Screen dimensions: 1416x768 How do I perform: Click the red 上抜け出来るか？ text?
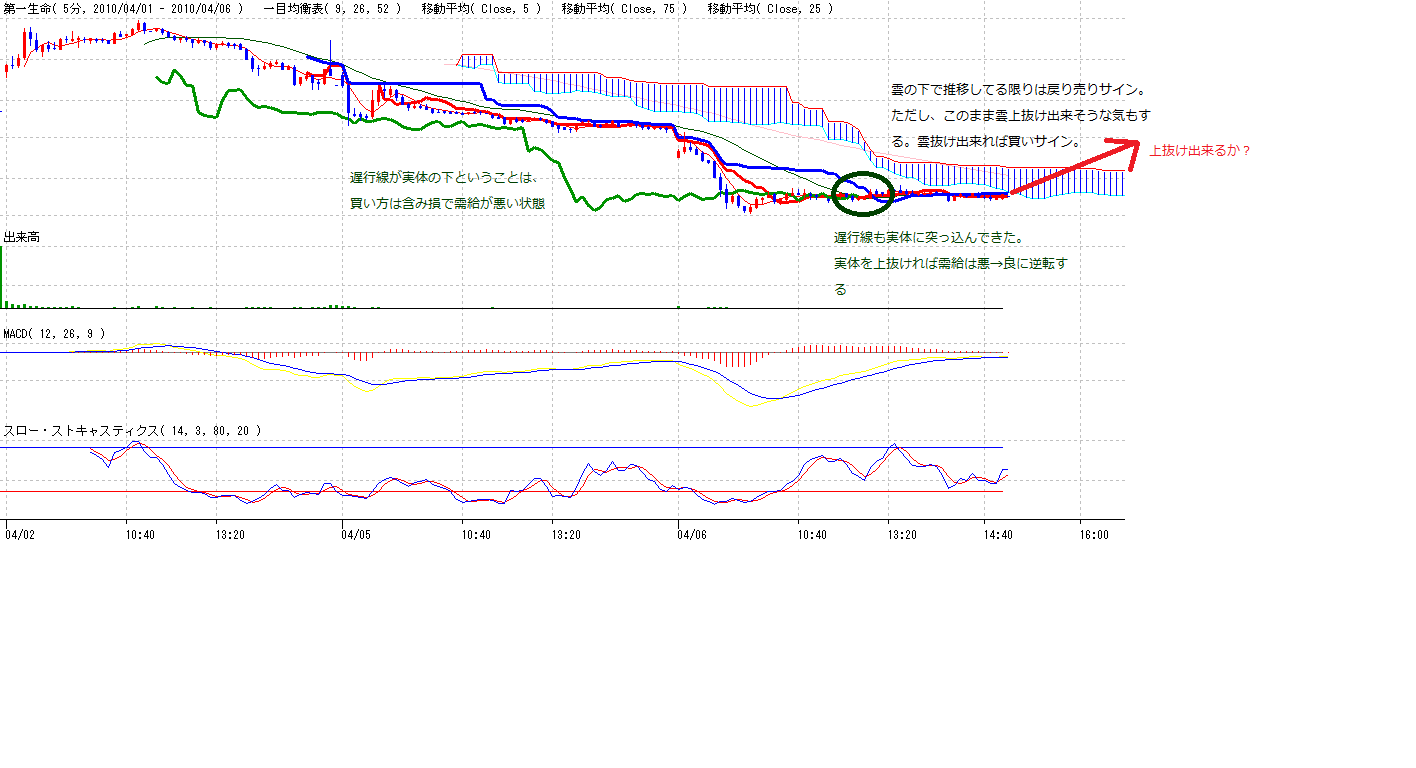[x=1200, y=151]
